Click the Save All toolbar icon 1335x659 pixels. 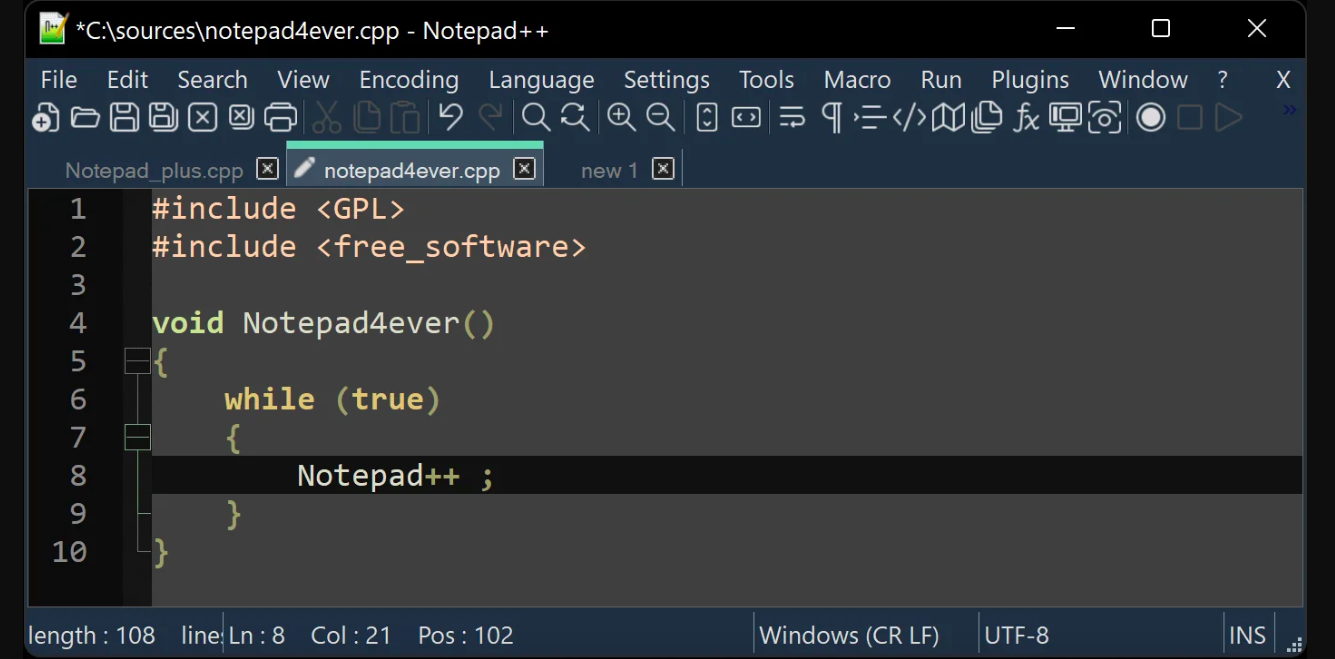click(163, 118)
